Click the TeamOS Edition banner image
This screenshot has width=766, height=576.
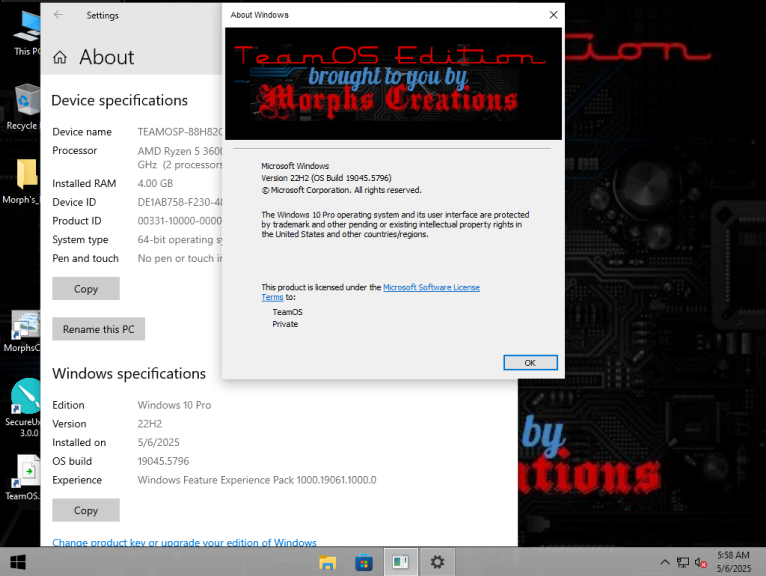tap(393, 84)
